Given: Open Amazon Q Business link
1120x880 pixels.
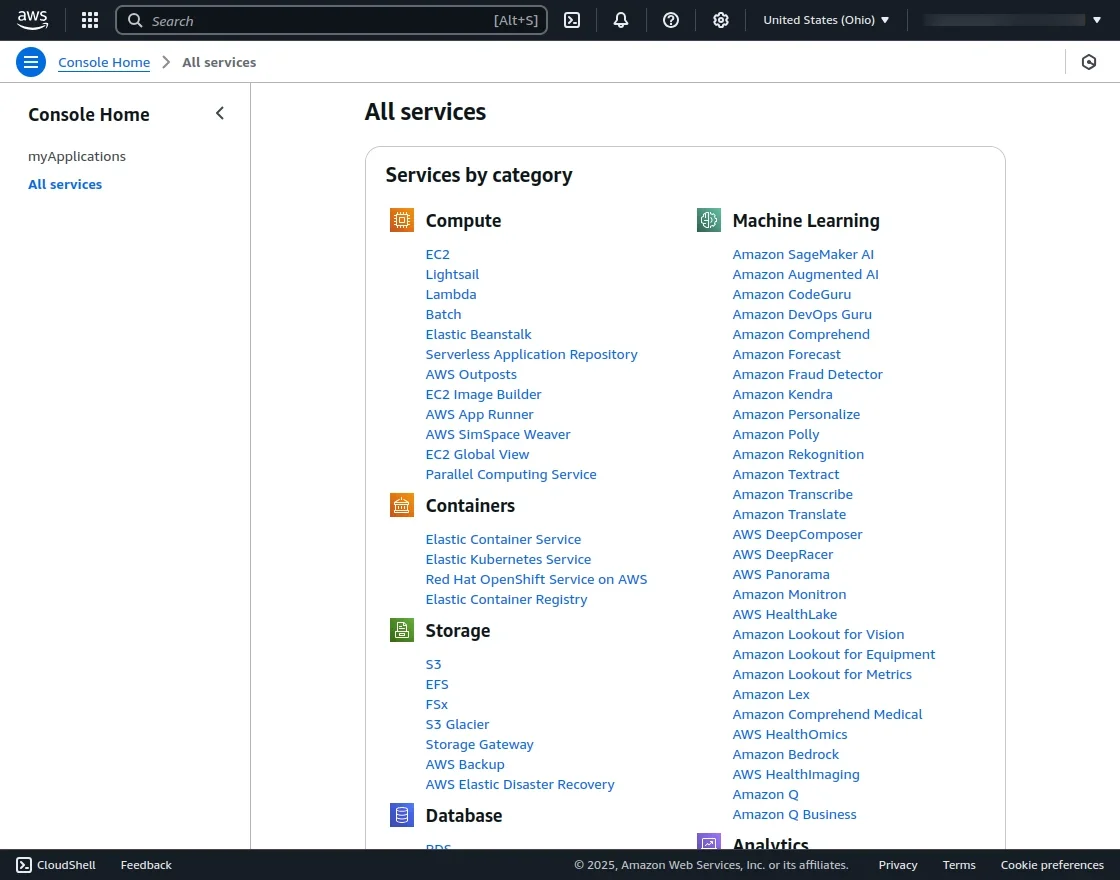Looking at the screenshot, I should tap(794, 814).
